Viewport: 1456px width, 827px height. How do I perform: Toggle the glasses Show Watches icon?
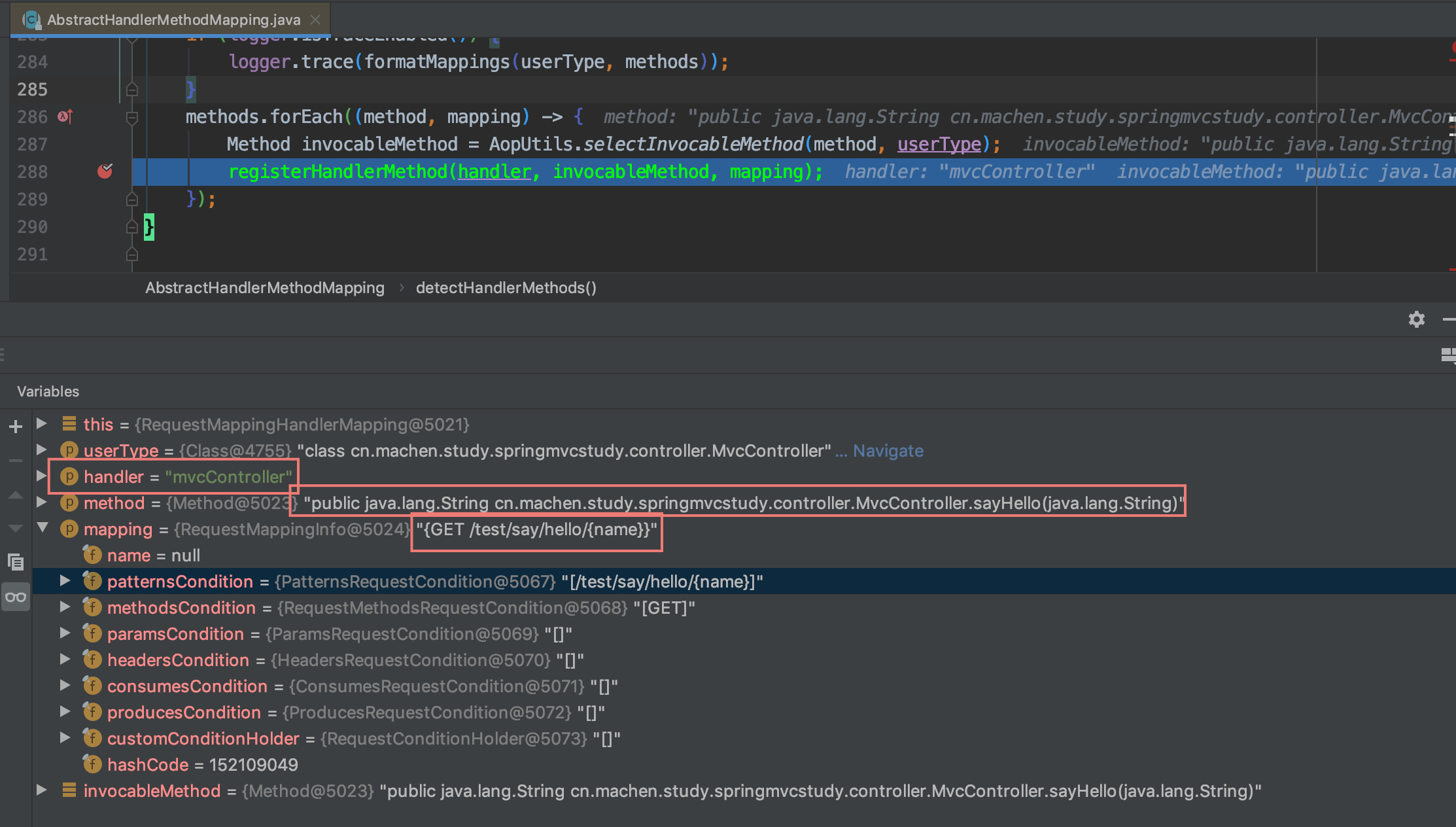[16, 597]
